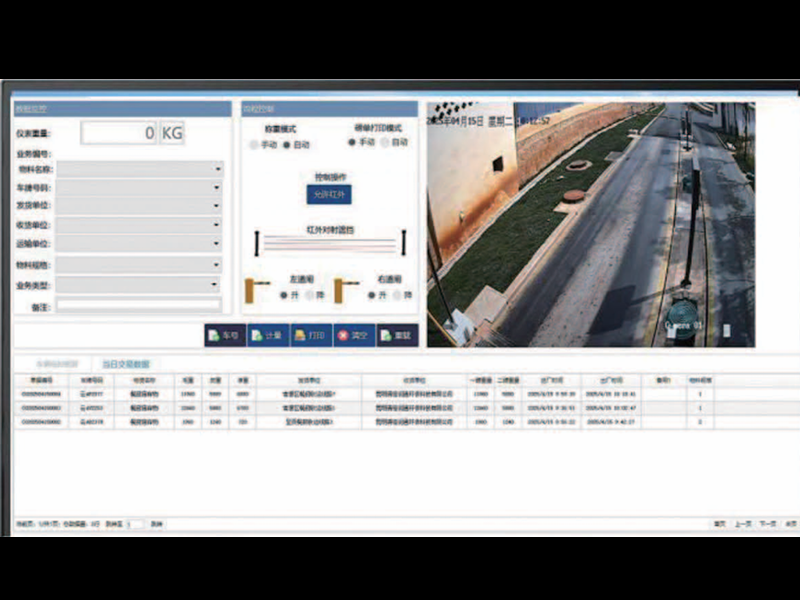Go to next page (下一页) in pagination
The width and height of the screenshot is (800, 600).
click(x=767, y=523)
